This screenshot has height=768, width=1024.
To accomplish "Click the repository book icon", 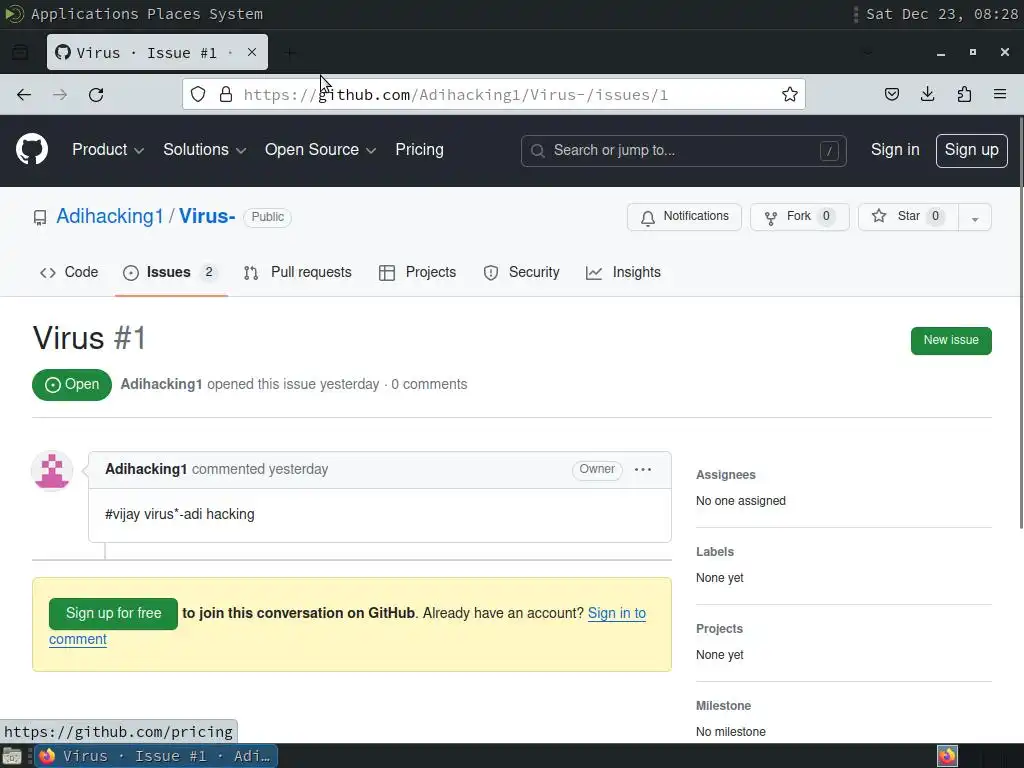I will tap(40, 217).
